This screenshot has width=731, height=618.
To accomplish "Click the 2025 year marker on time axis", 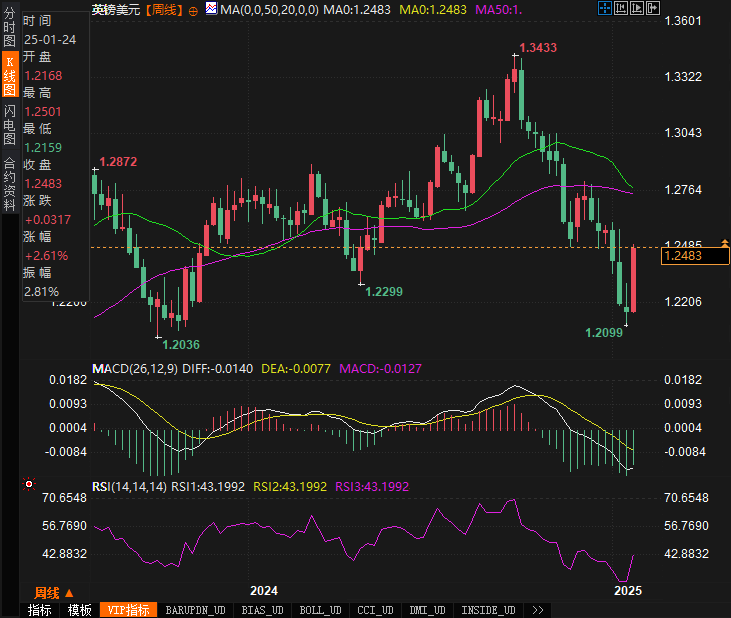I will pyautogui.click(x=628, y=591).
